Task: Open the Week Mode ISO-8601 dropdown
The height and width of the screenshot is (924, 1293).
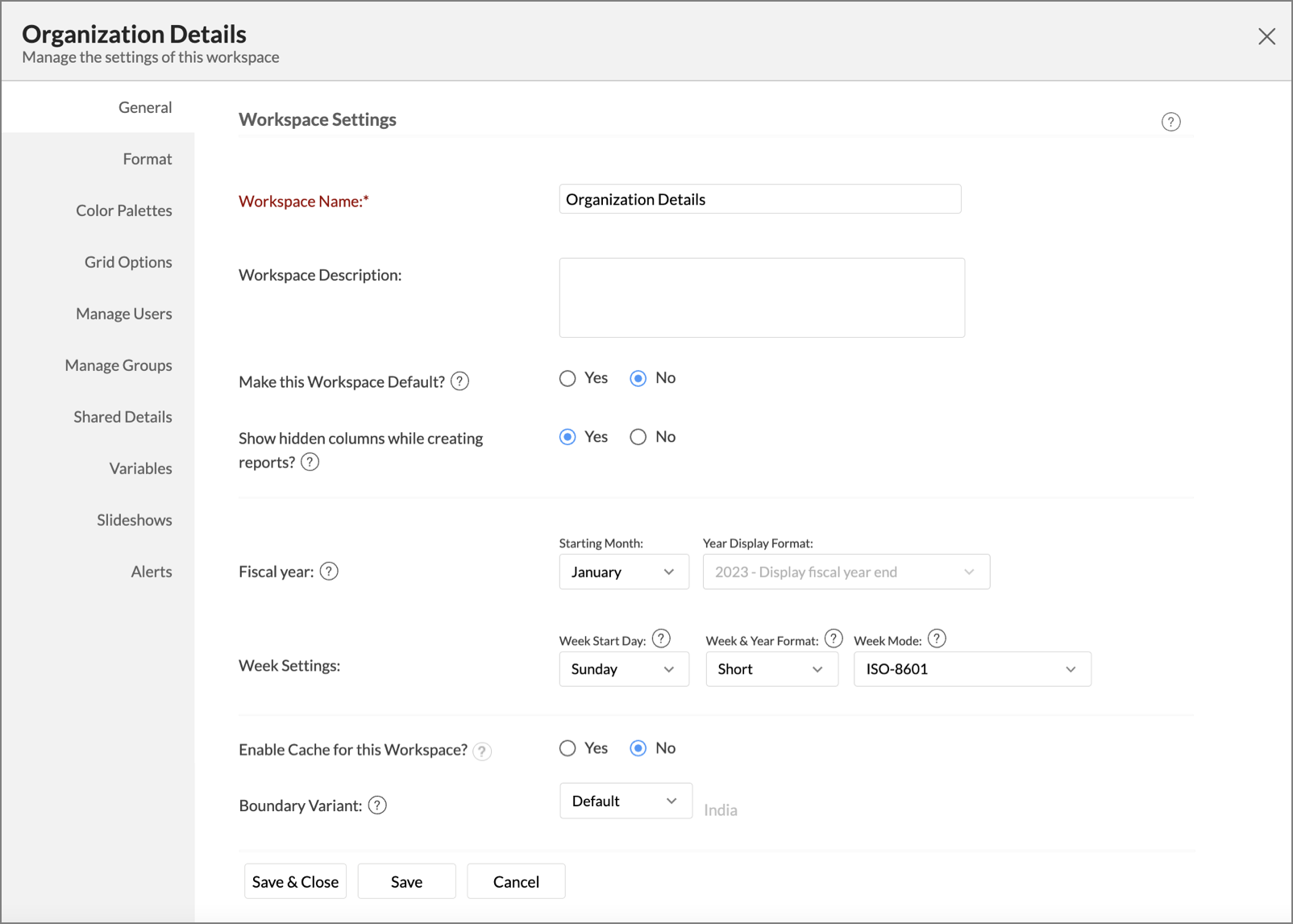Action: point(971,669)
